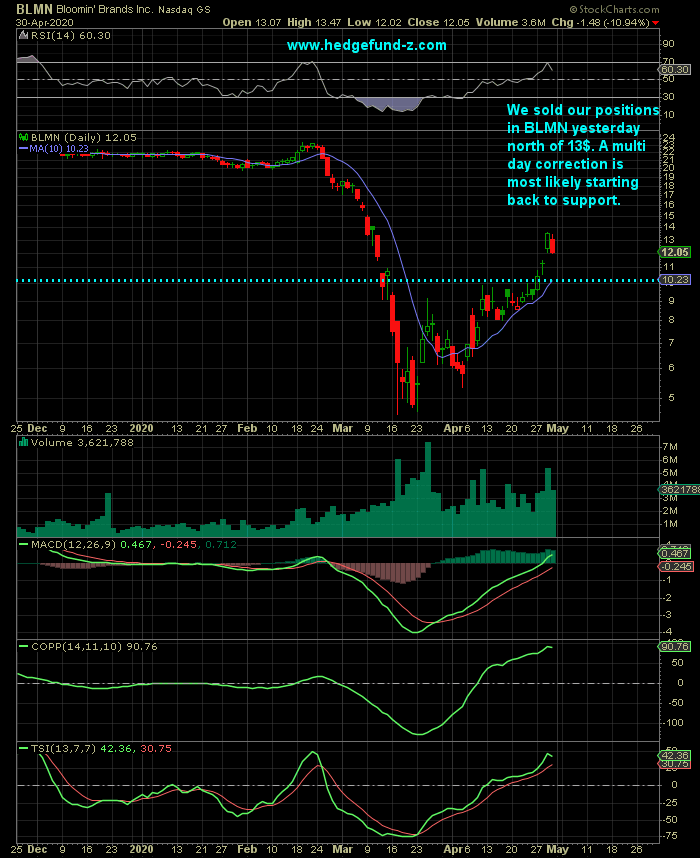The image size is (700, 858).
Task: Click the Nasdaq GS exchange label
Action: (x=184, y=10)
